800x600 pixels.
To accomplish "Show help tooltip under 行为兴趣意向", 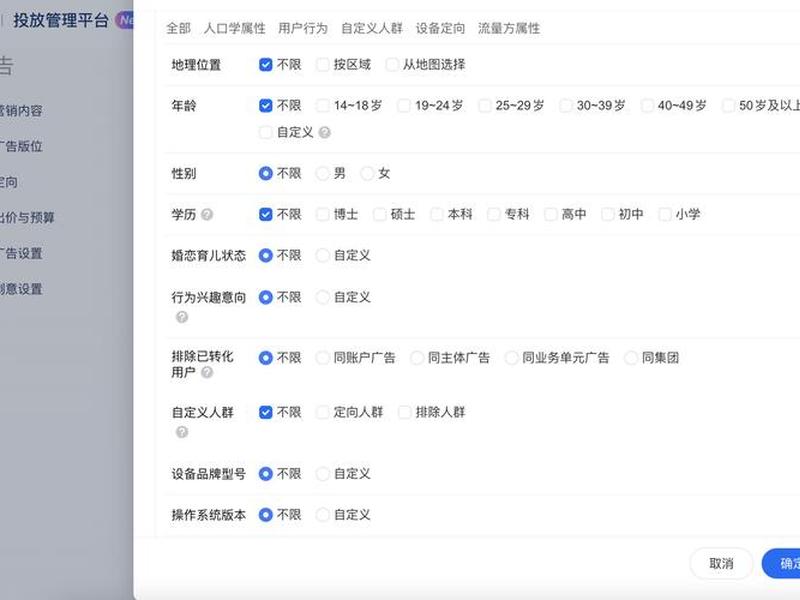I will point(182,317).
